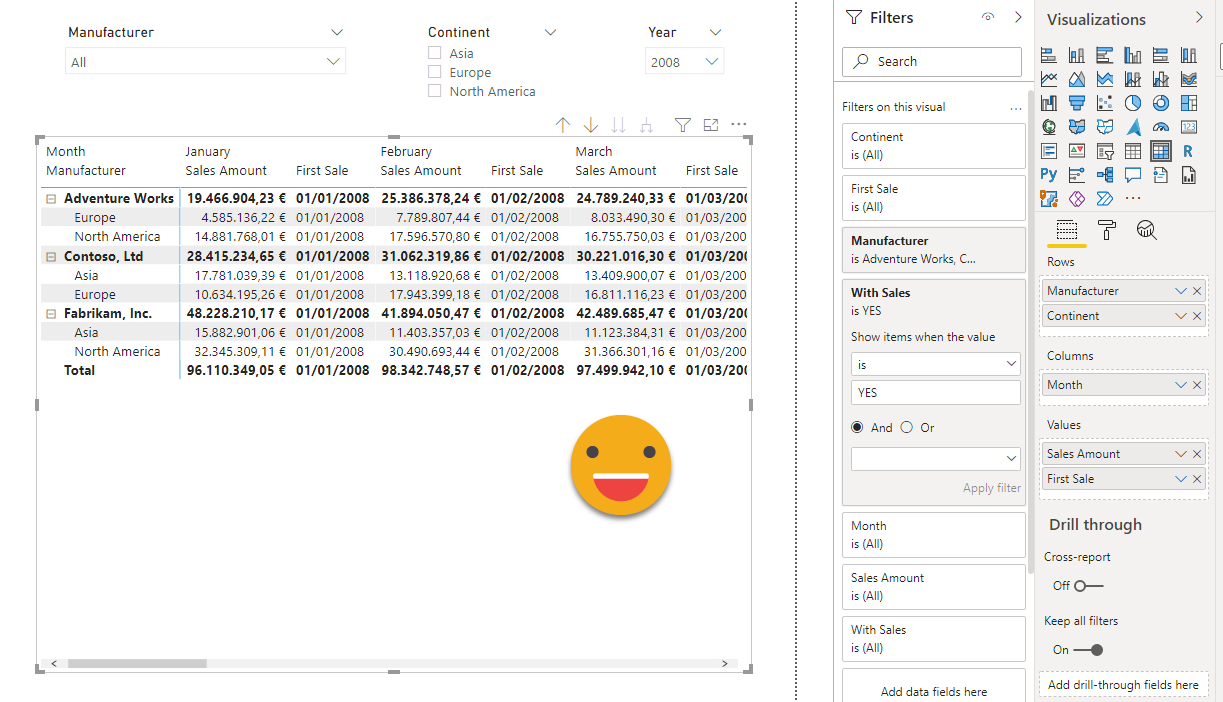Click the drill up arrow above matrix
The image size is (1223, 702).
coord(563,125)
